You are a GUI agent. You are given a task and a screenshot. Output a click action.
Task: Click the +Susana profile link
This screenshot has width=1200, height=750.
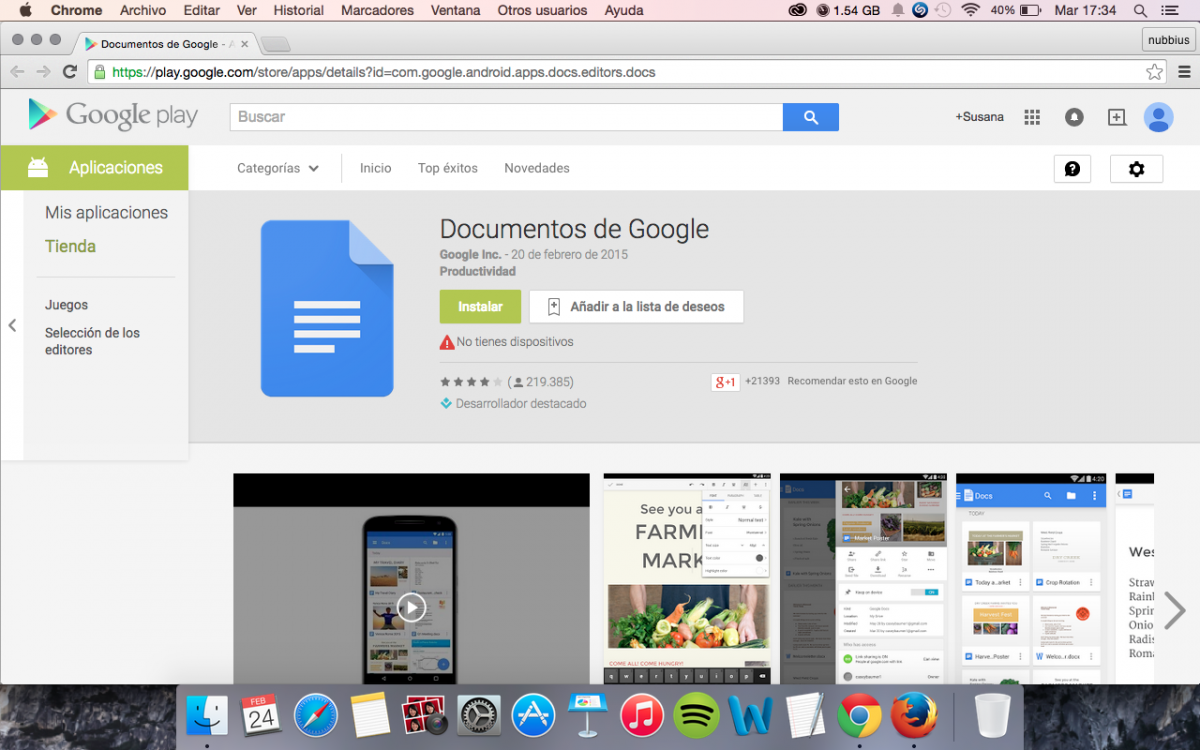pos(979,117)
